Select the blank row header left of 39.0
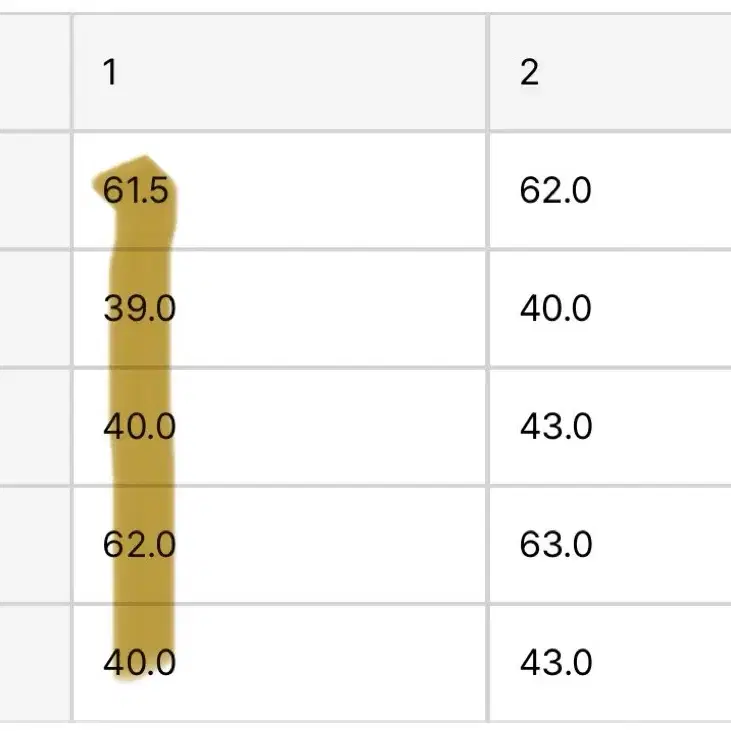The image size is (731, 731). coord(35,308)
